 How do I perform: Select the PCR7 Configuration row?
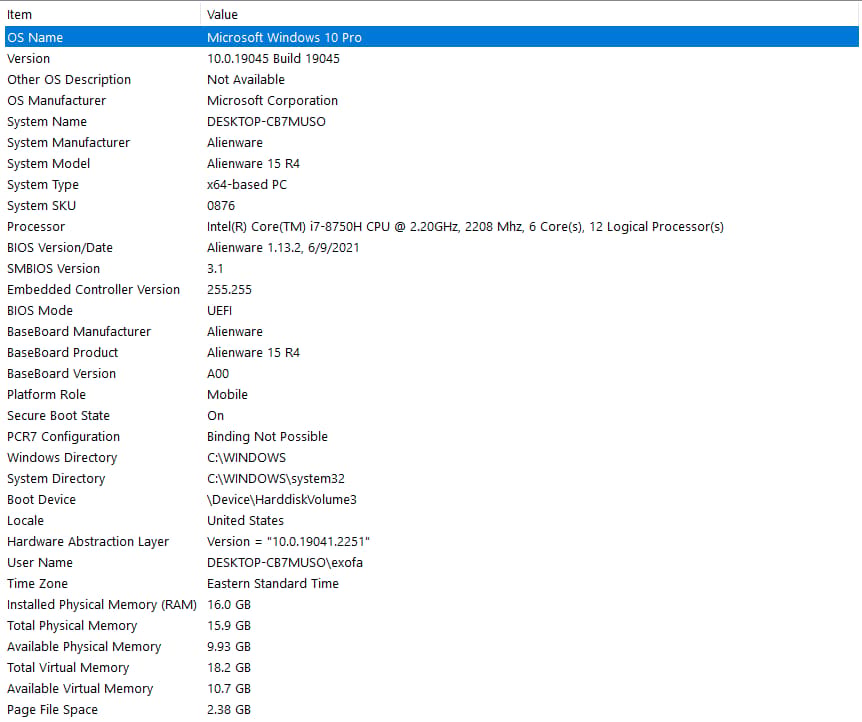[x=432, y=437]
